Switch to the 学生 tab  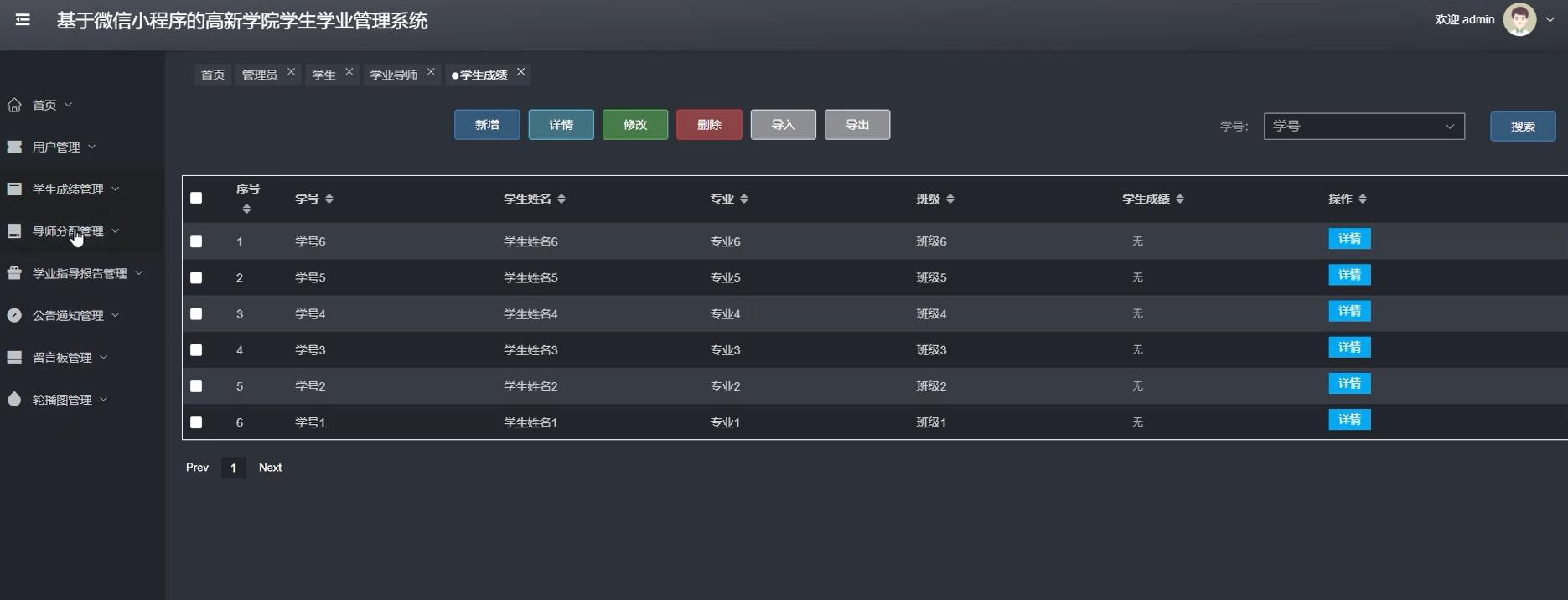[323, 75]
